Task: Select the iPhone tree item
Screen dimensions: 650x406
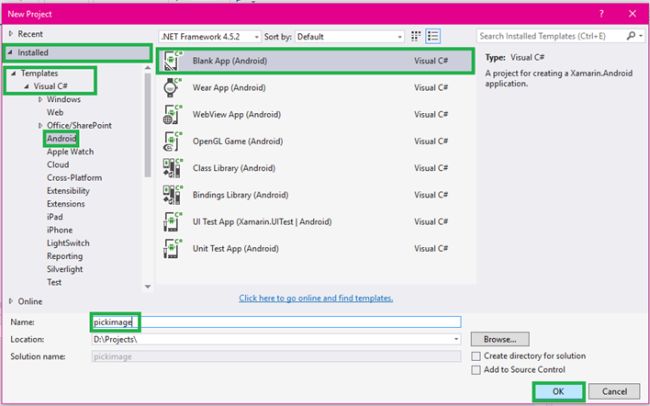Action: (59, 230)
